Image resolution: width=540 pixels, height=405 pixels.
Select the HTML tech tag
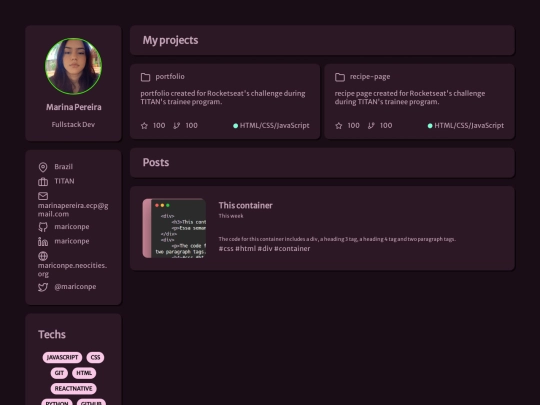84,373
